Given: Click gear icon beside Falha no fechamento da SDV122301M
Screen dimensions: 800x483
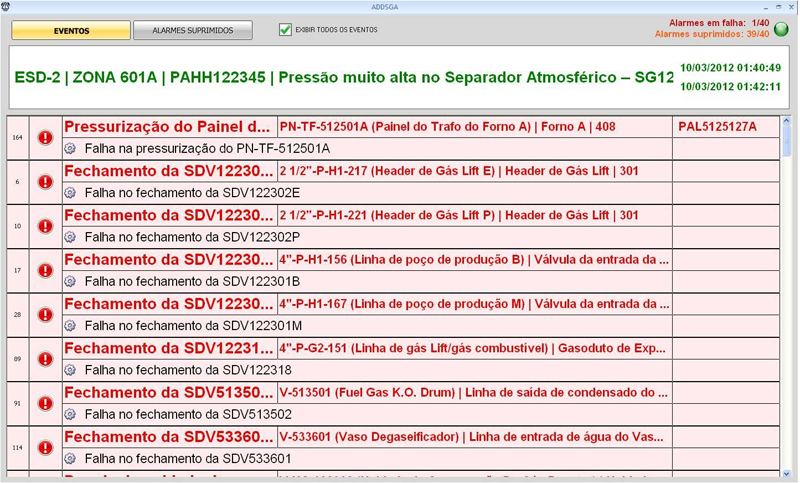Looking at the screenshot, I should click(70, 326).
